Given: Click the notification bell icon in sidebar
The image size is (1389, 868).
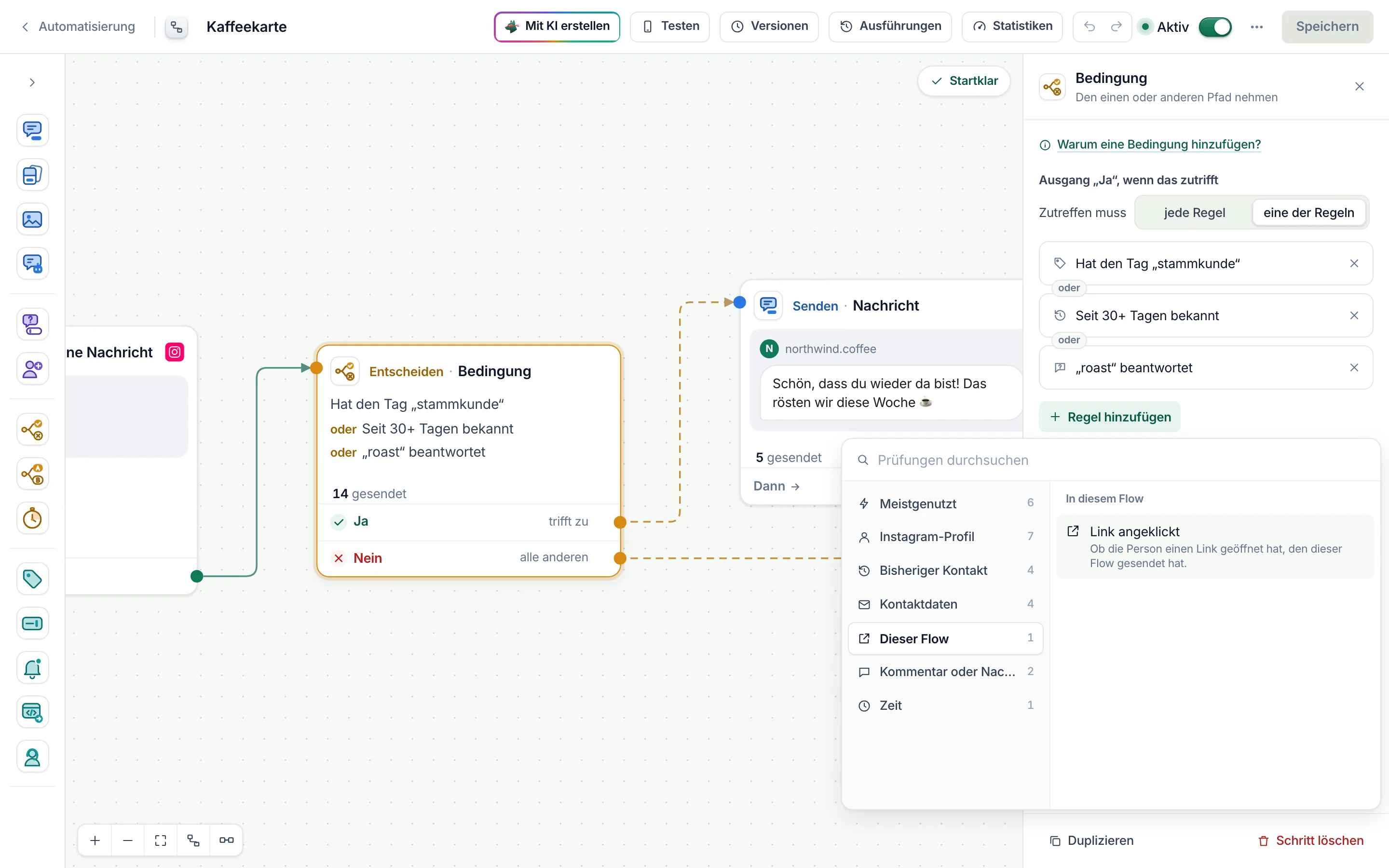Looking at the screenshot, I should [x=32, y=668].
